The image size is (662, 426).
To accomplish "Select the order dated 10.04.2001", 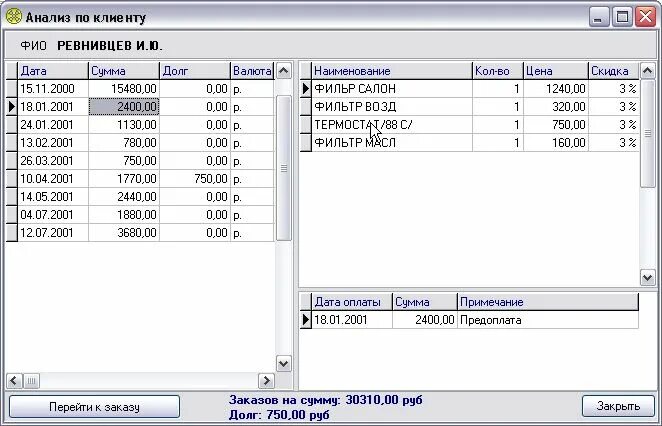I will 140,179.
